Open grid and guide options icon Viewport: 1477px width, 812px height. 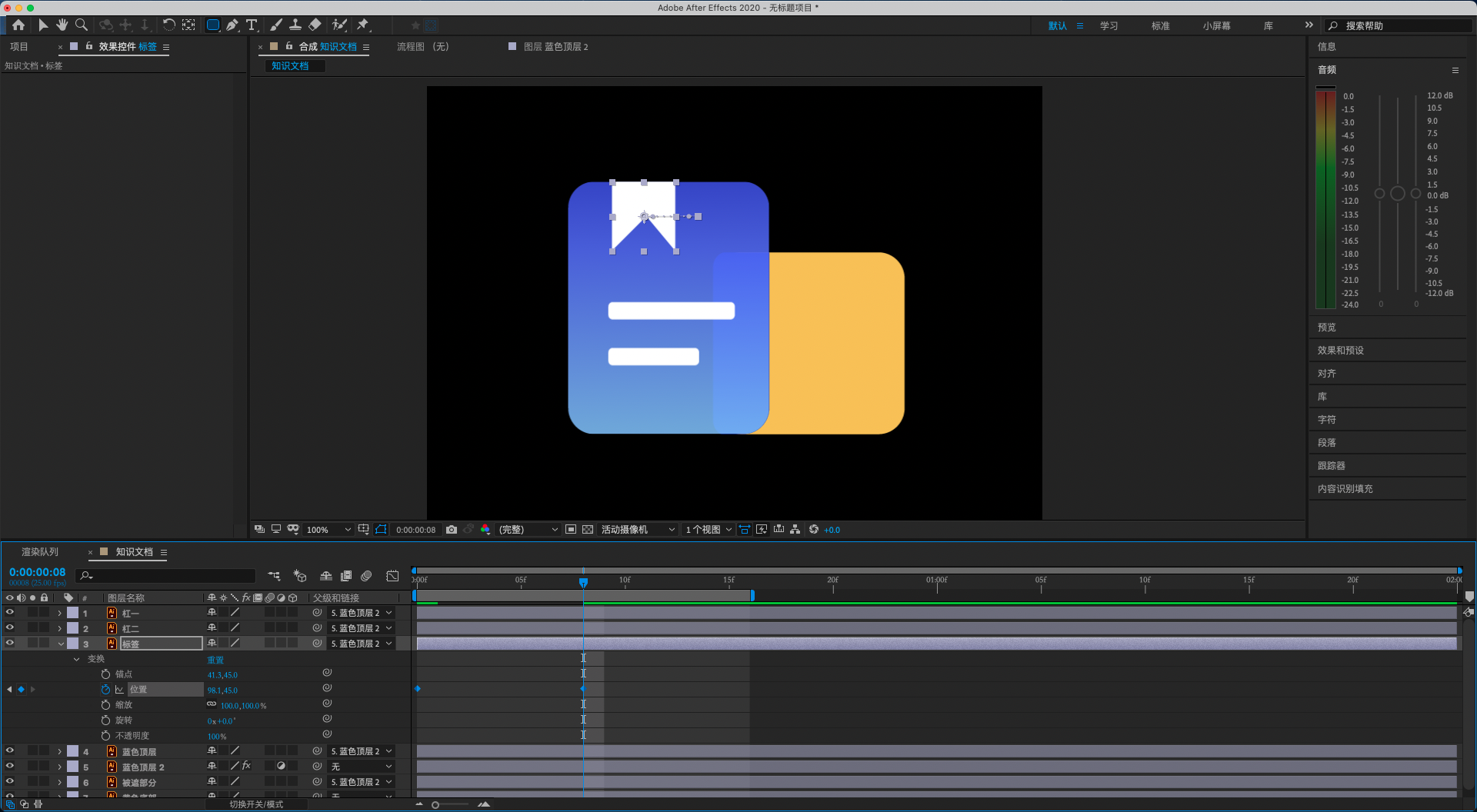[x=364, y=530]
